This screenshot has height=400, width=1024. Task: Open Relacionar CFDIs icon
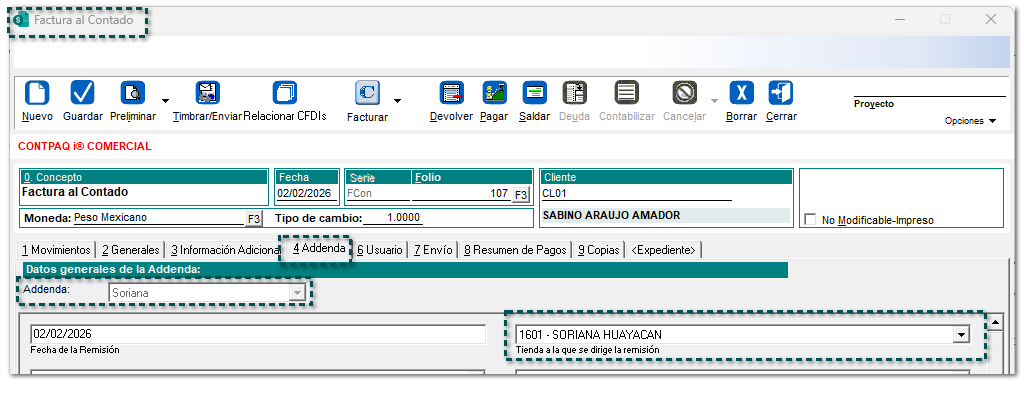click(x=285, y=93)
